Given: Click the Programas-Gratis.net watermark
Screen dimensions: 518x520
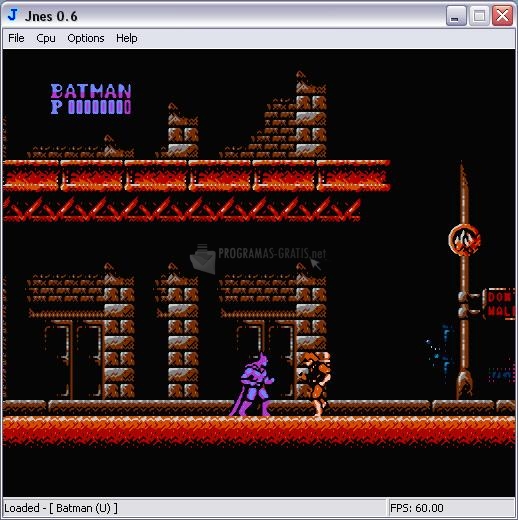Looking at the screenshot, I should point(258,258).
